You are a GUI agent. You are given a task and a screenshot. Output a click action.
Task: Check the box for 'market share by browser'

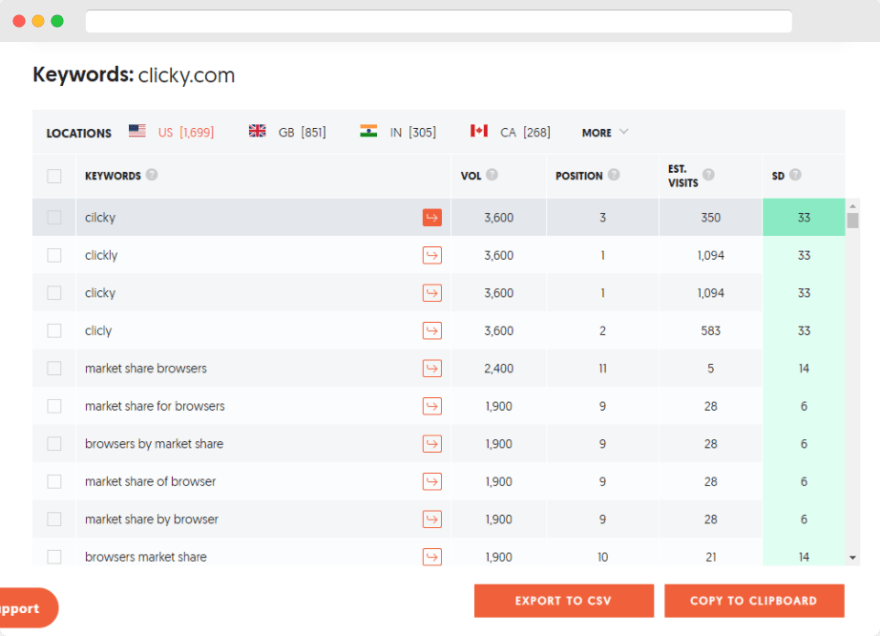click(x=54, y=519)
